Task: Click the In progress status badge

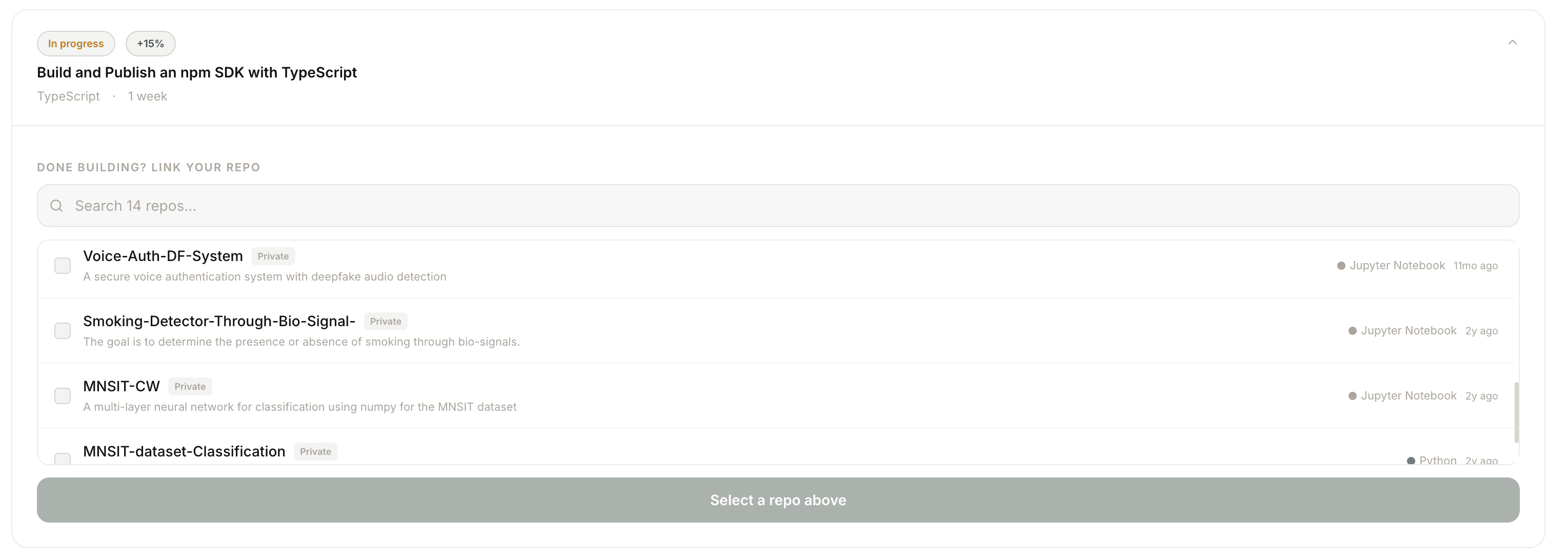Action: coord(75,43)
